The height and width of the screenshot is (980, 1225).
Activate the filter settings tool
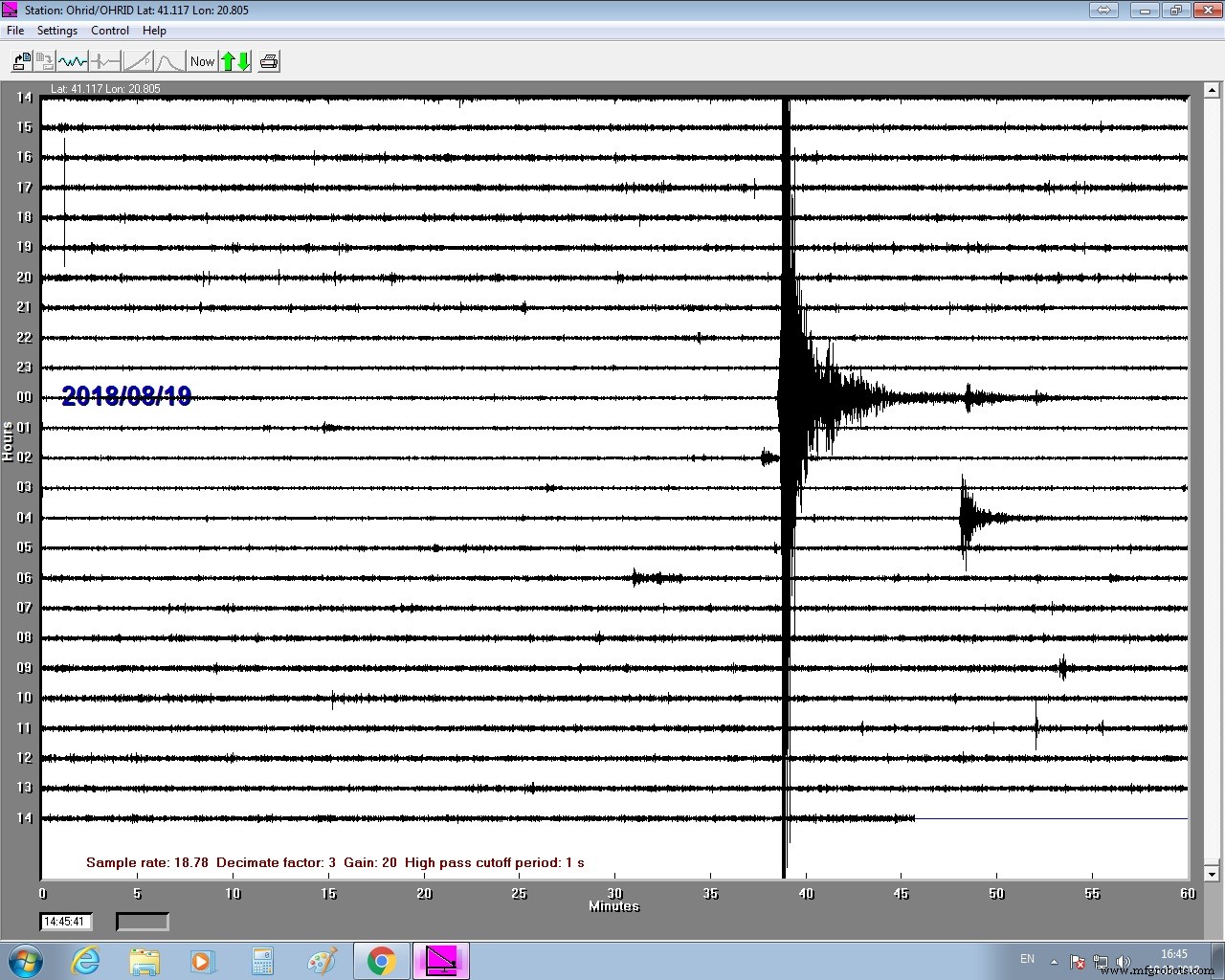tap(105, 60)
